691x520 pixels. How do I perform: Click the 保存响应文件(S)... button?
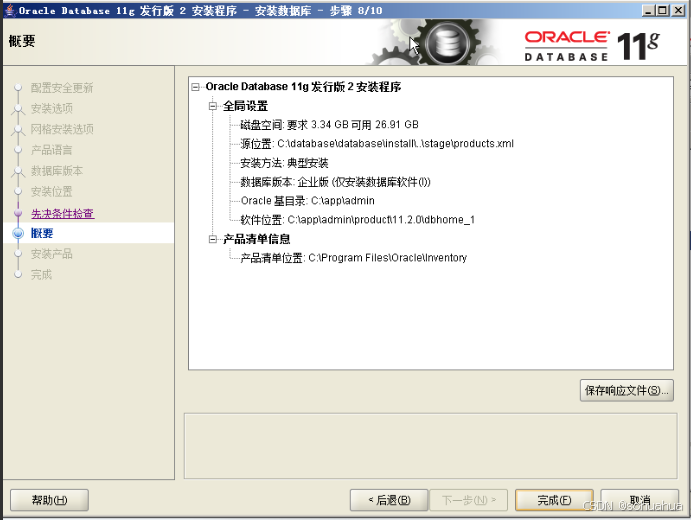click(x=626, y=390)
